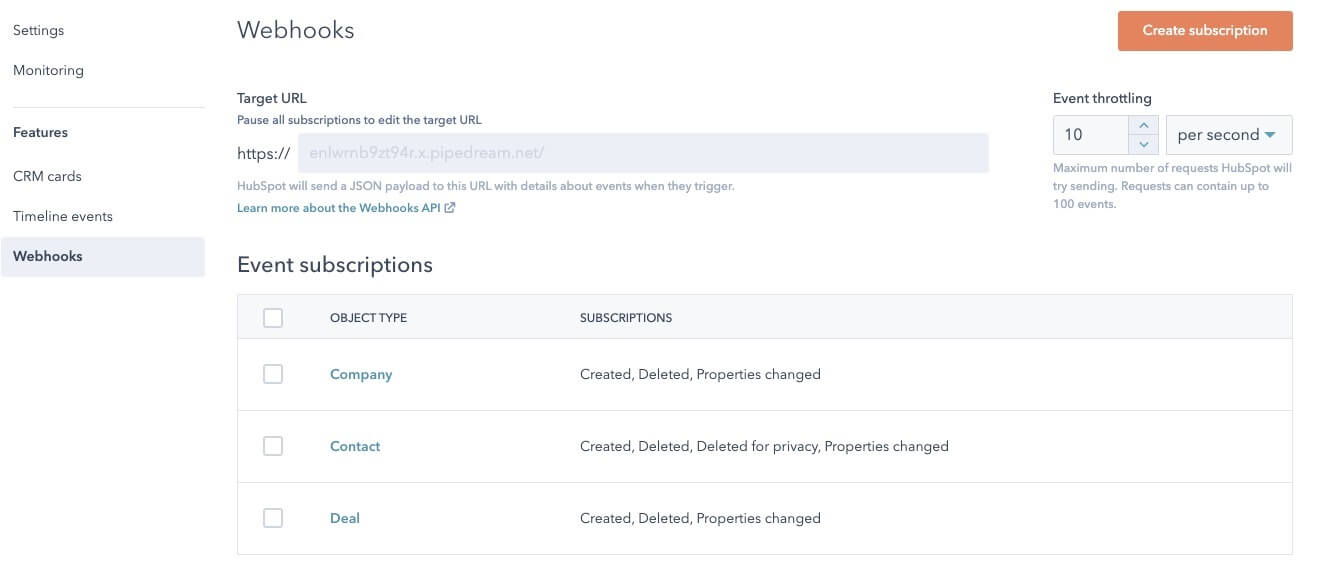
Task: Select Webhooks in the sidebar
Action: coord(46,255)
